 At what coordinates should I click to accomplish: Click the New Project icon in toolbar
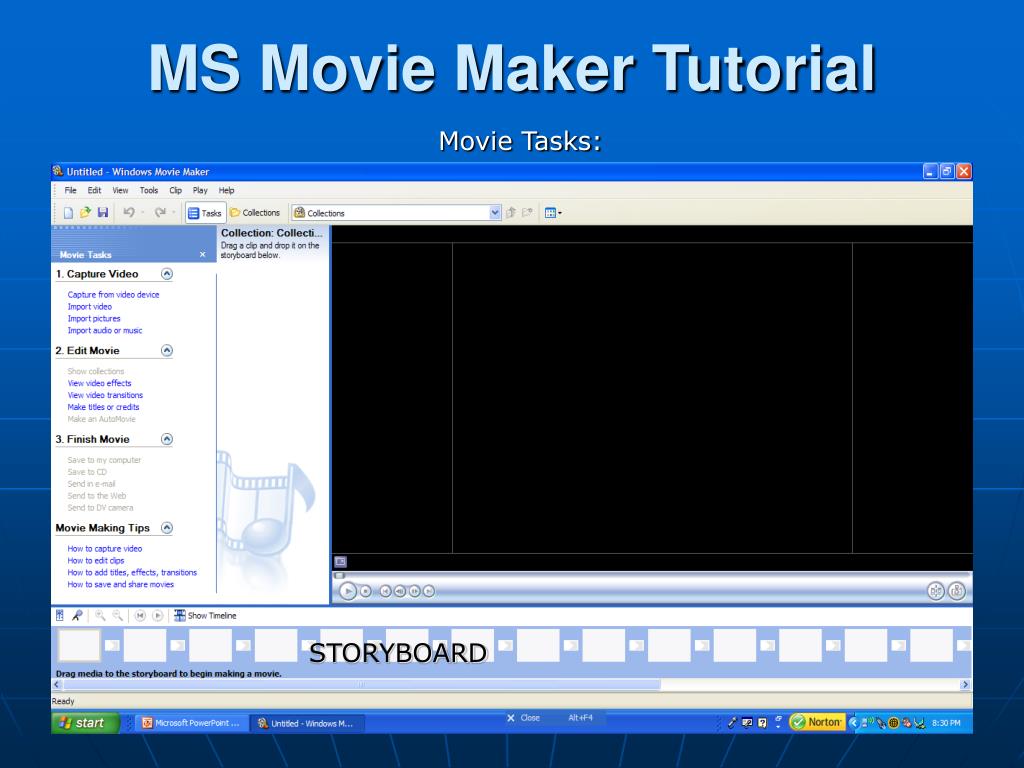click(x=68, y=212)
